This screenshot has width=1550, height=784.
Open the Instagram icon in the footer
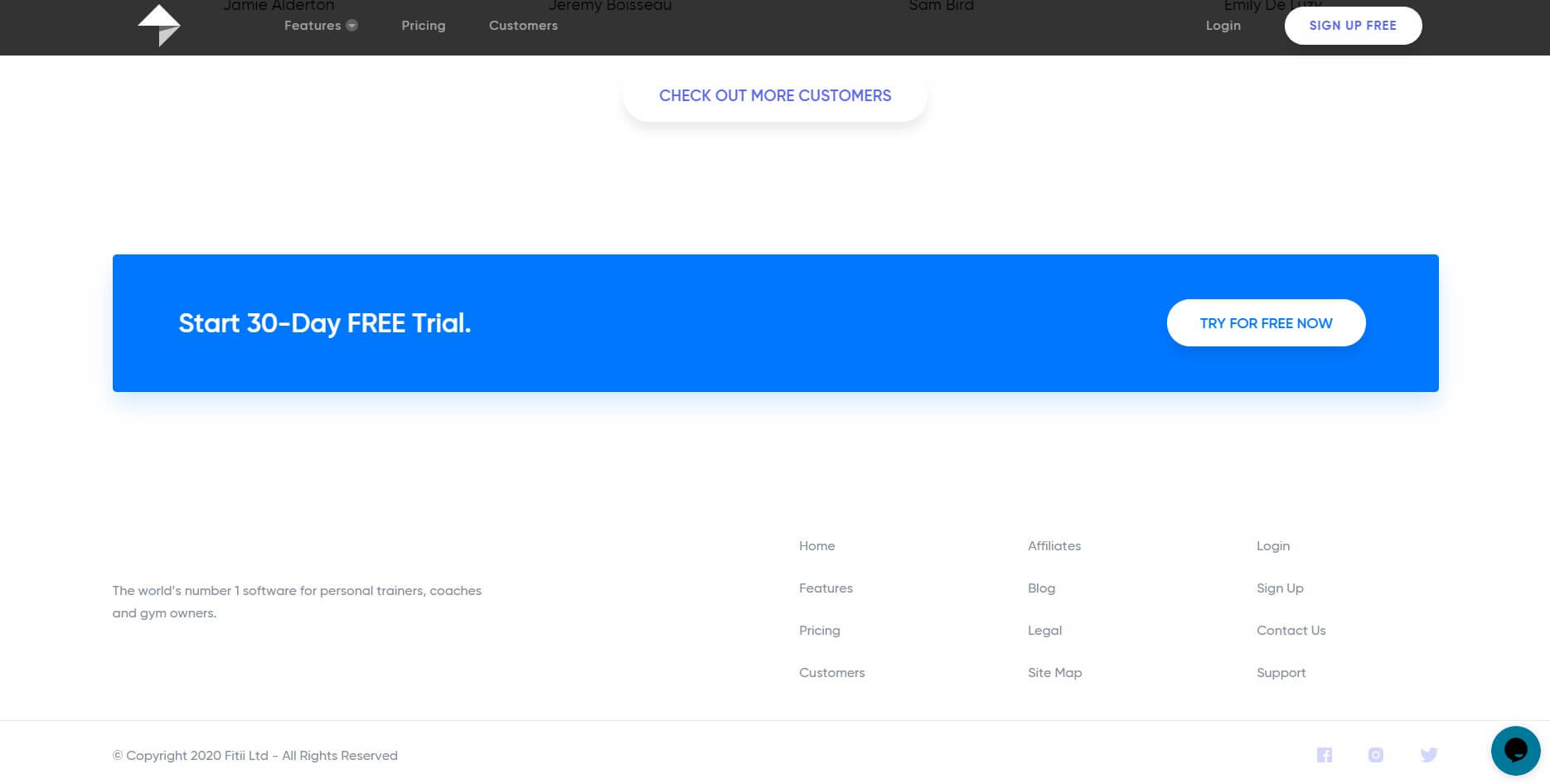tap(1376, 755)
